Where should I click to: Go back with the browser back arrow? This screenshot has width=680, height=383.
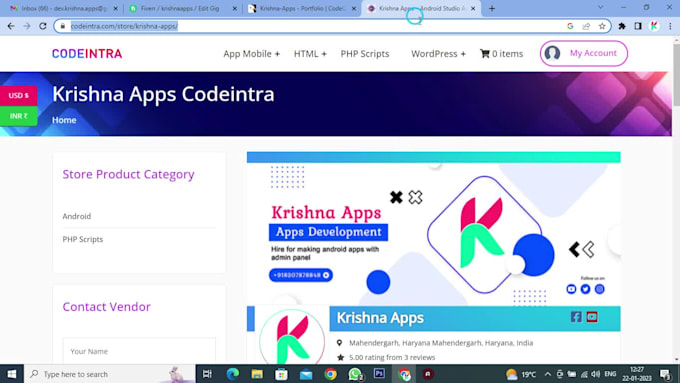(11, 26)
